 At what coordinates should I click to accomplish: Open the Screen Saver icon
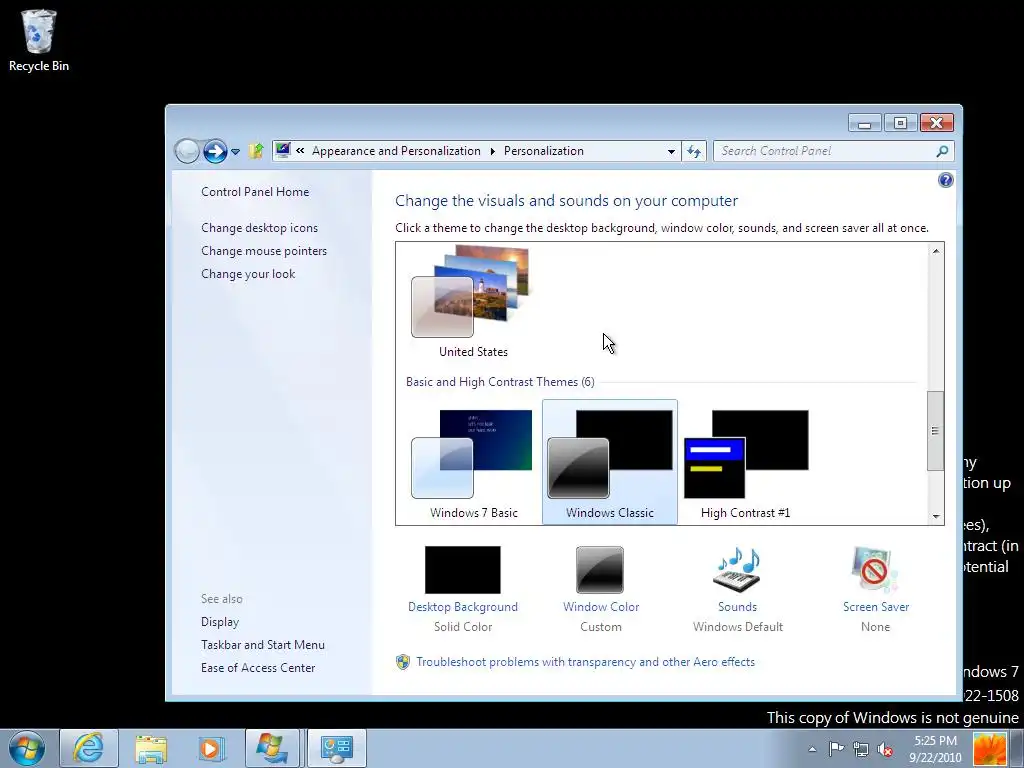click(875, 570)
